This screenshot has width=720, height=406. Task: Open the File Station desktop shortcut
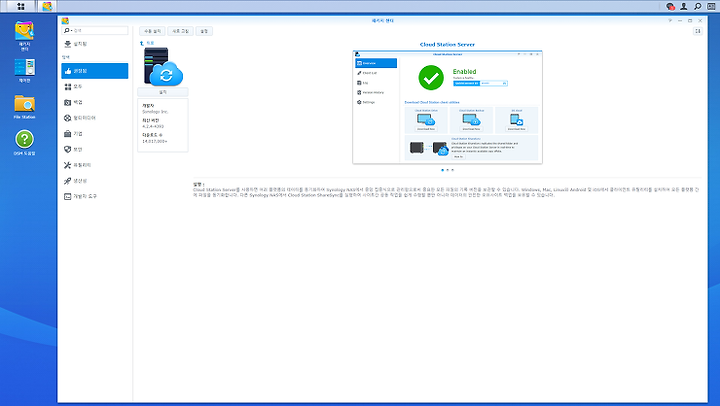tap(24, 107)
